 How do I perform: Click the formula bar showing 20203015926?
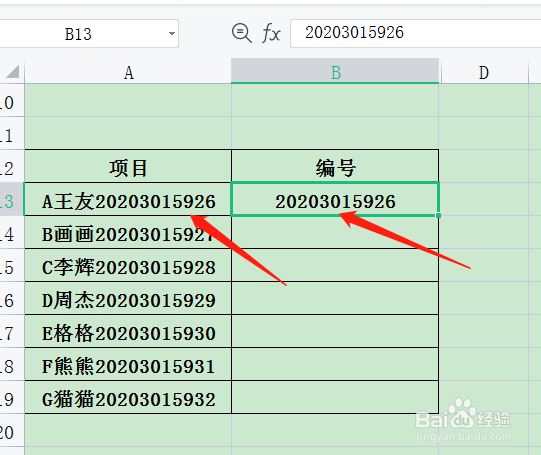click(x=415, y=33)
